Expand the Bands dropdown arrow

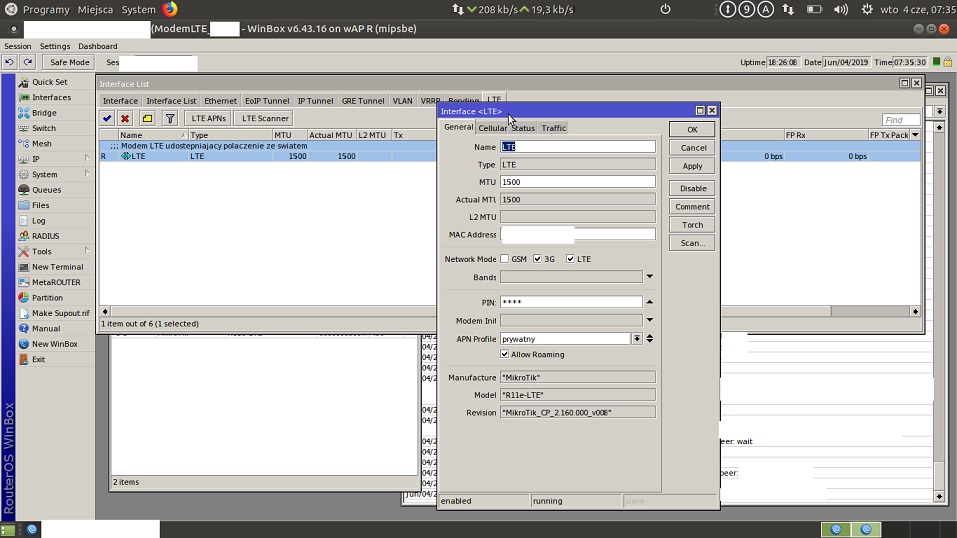coord(649,277)
